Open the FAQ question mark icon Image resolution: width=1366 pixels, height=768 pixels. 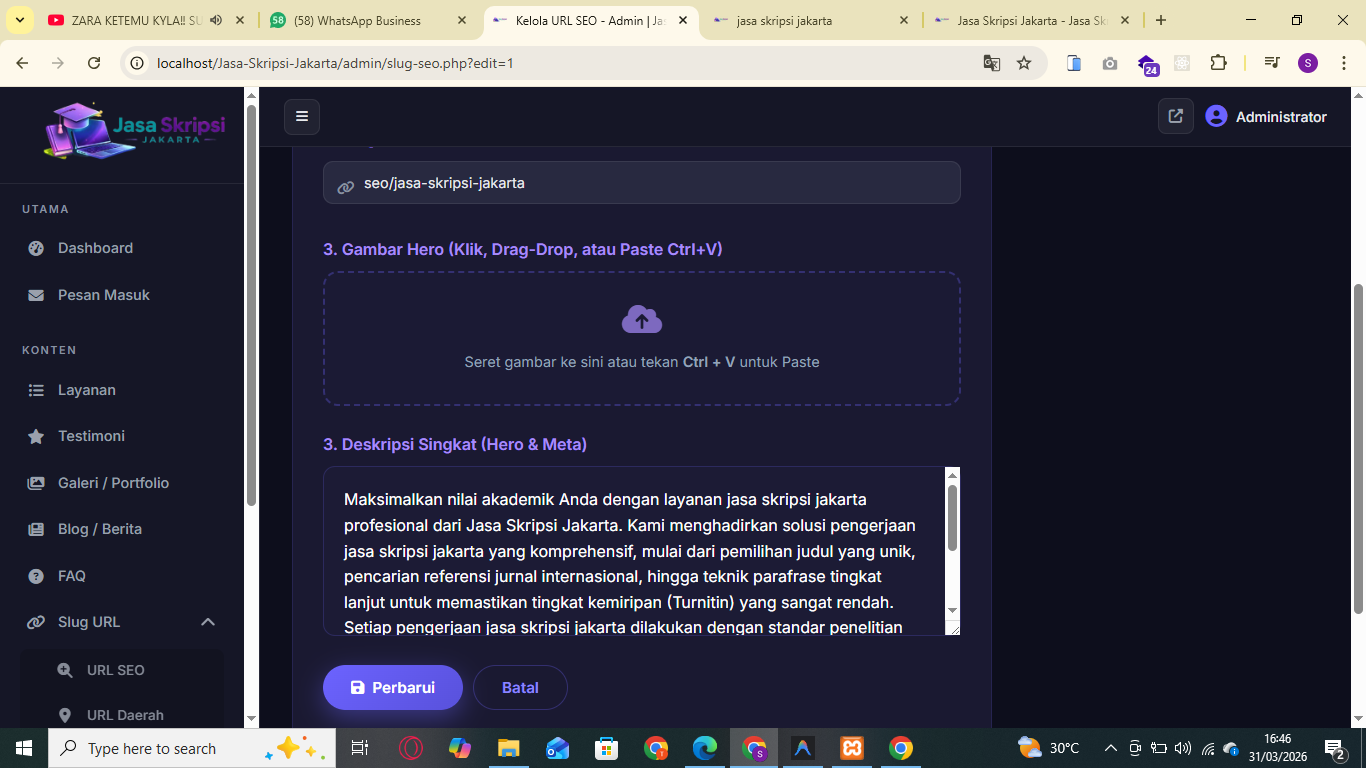point(37,575)
